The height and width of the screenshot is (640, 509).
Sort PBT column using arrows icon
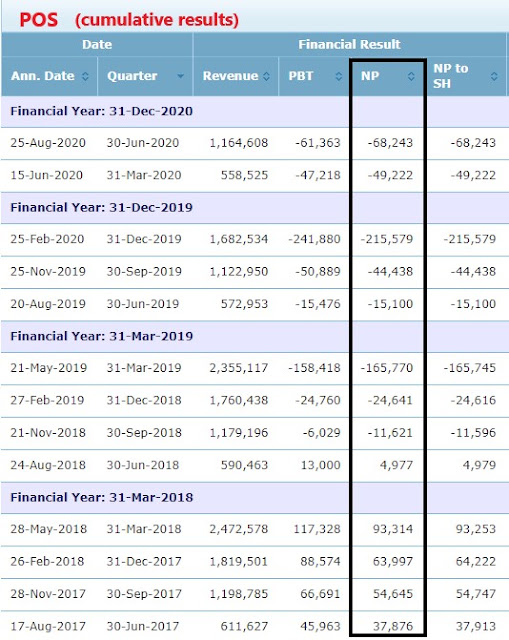[339, 76]
